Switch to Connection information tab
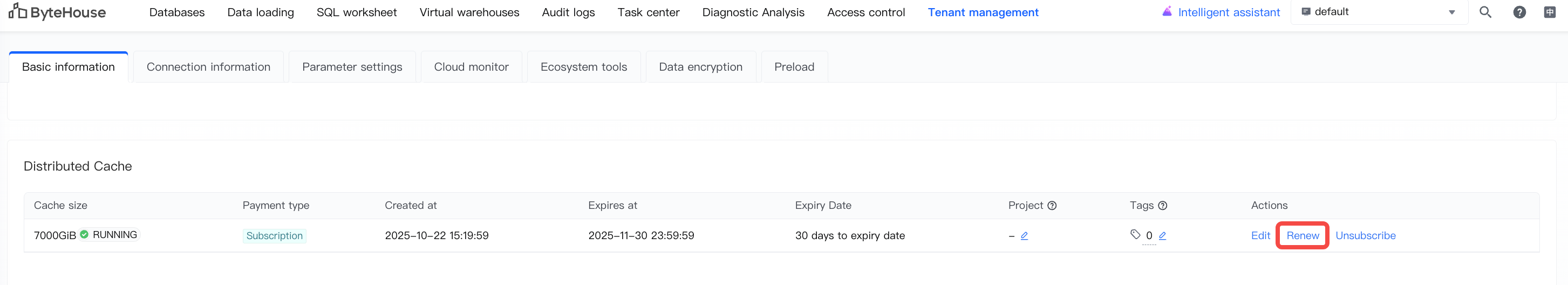The image size is (1568, 285). (208, 67)
